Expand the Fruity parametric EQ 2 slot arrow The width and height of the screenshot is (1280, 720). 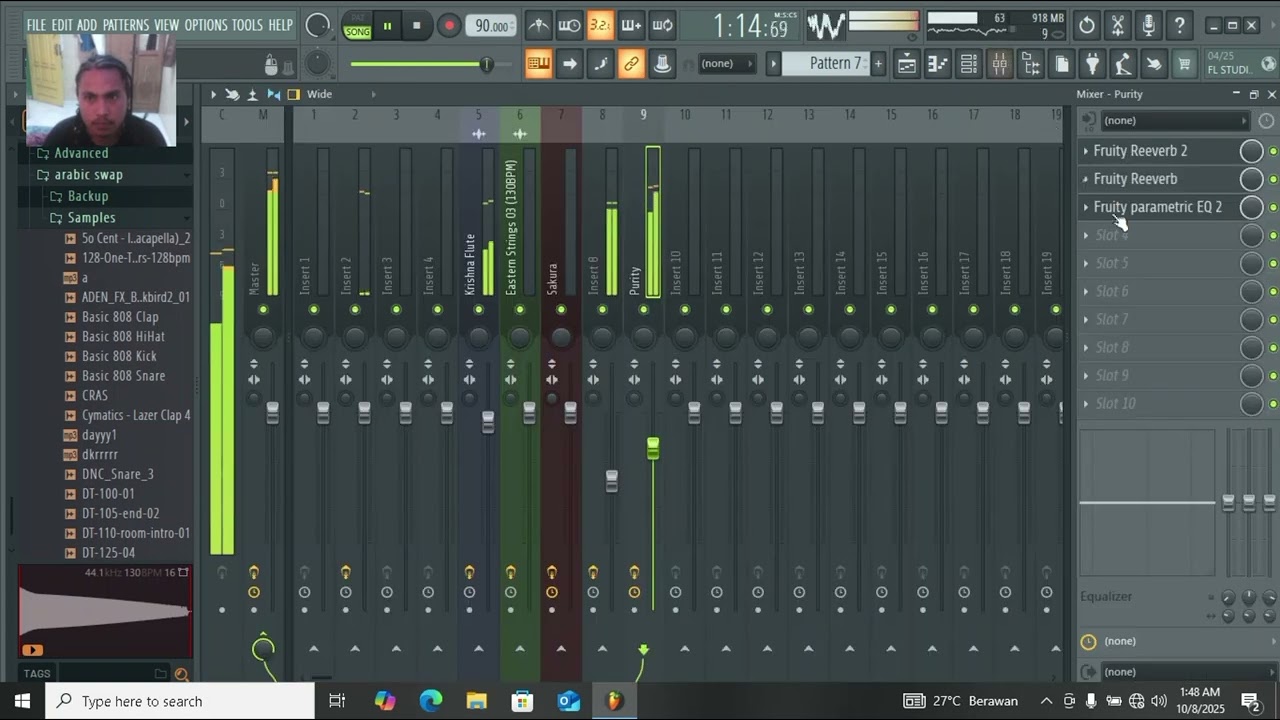[x=1086, y=207]
